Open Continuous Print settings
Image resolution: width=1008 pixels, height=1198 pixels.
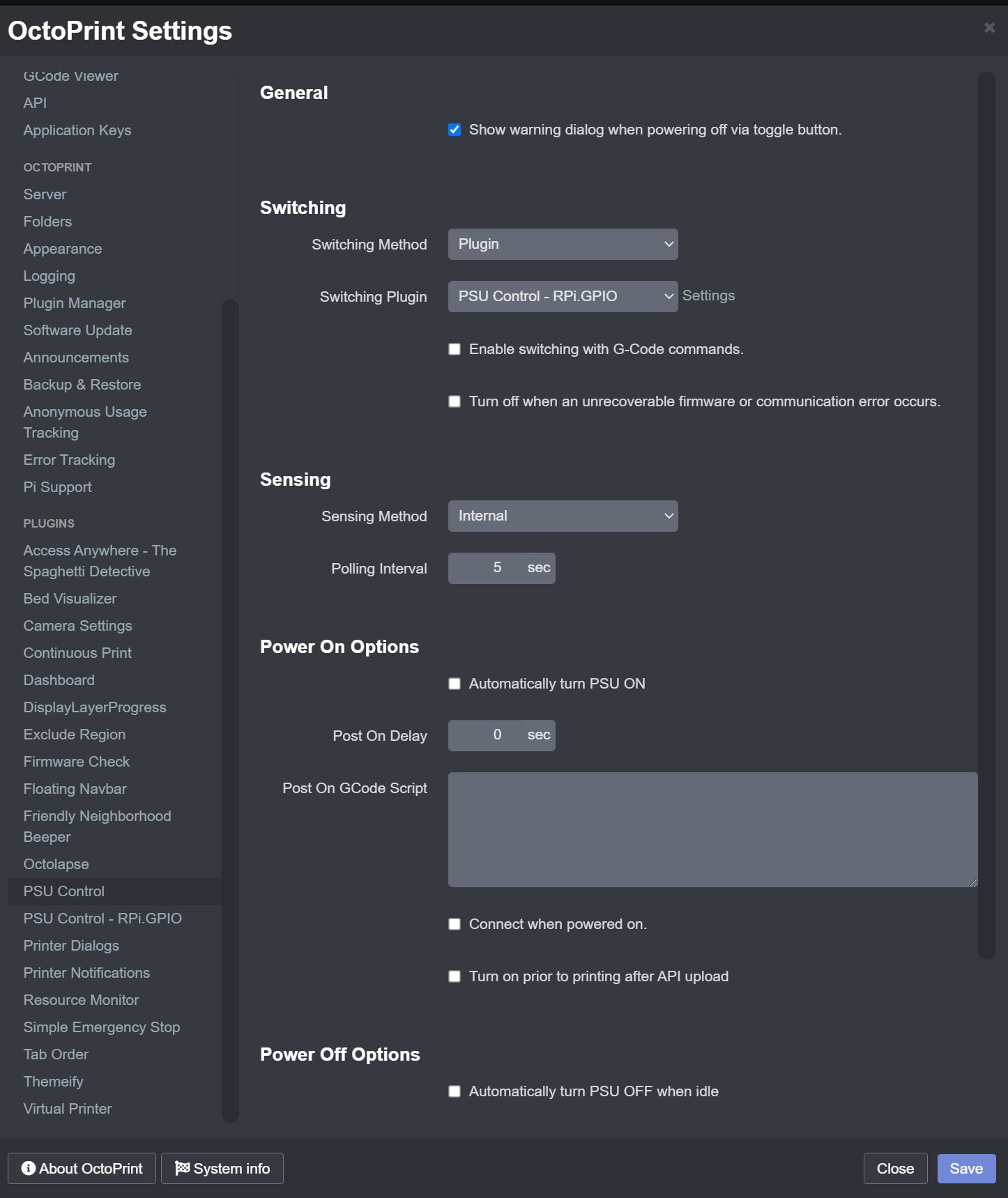(77, 653)
